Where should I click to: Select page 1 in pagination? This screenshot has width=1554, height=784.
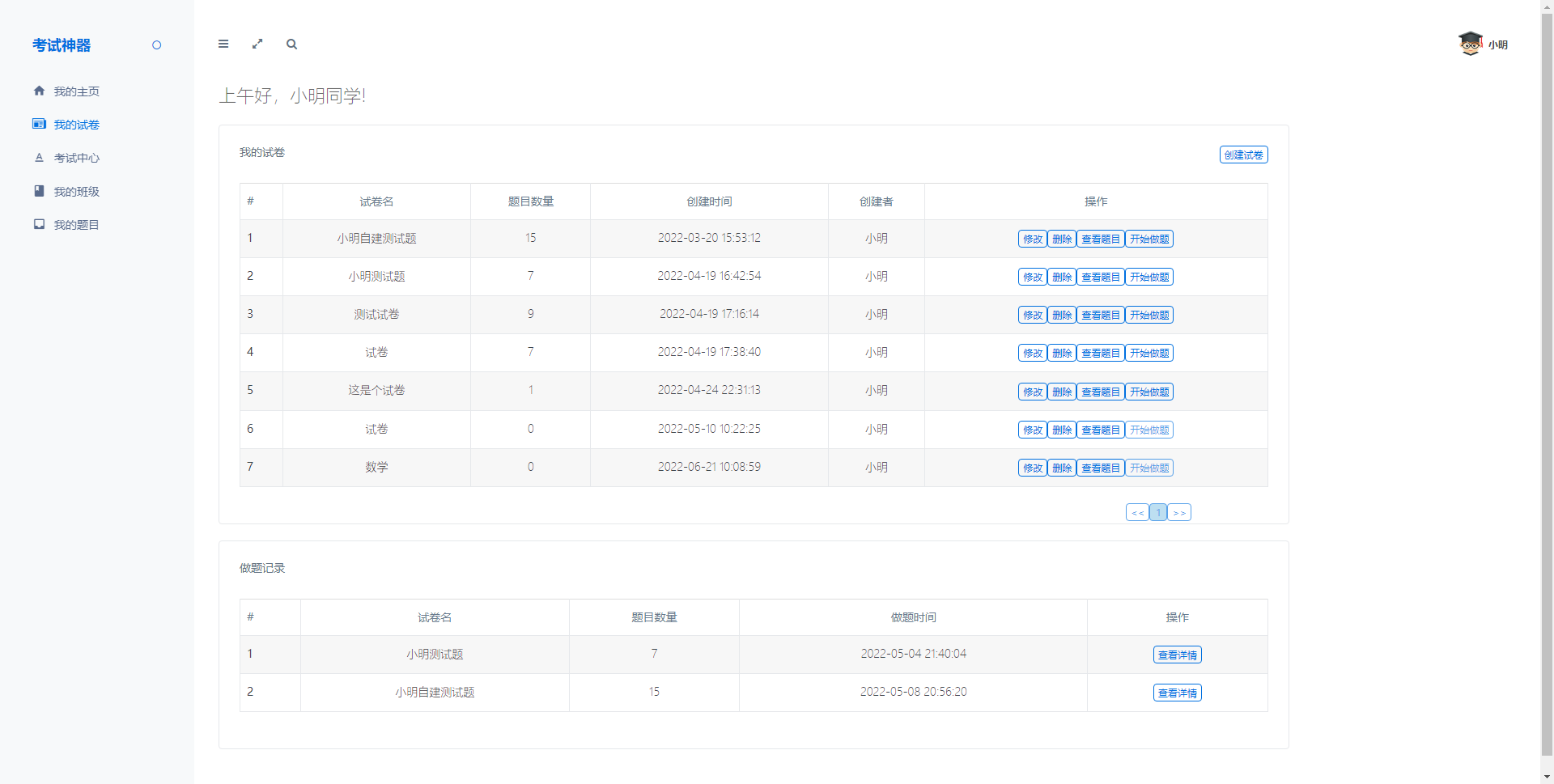[1158, 512]
